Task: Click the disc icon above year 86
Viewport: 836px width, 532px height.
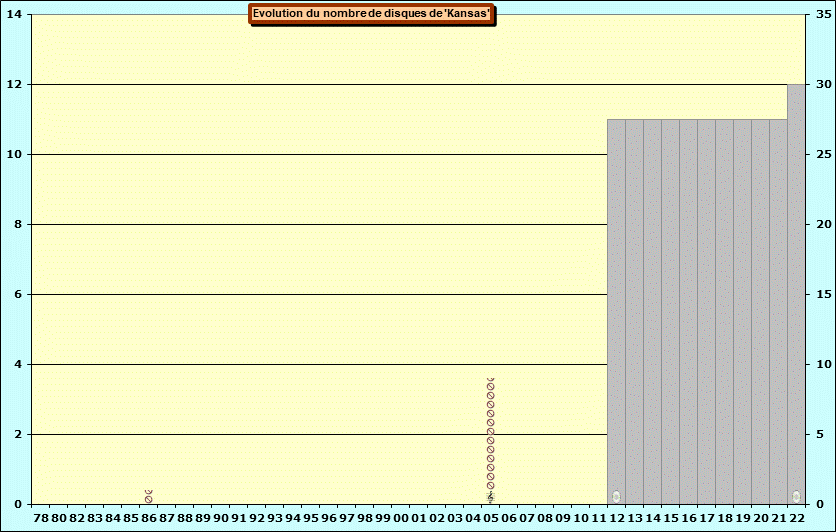Action: pos(148,497)
